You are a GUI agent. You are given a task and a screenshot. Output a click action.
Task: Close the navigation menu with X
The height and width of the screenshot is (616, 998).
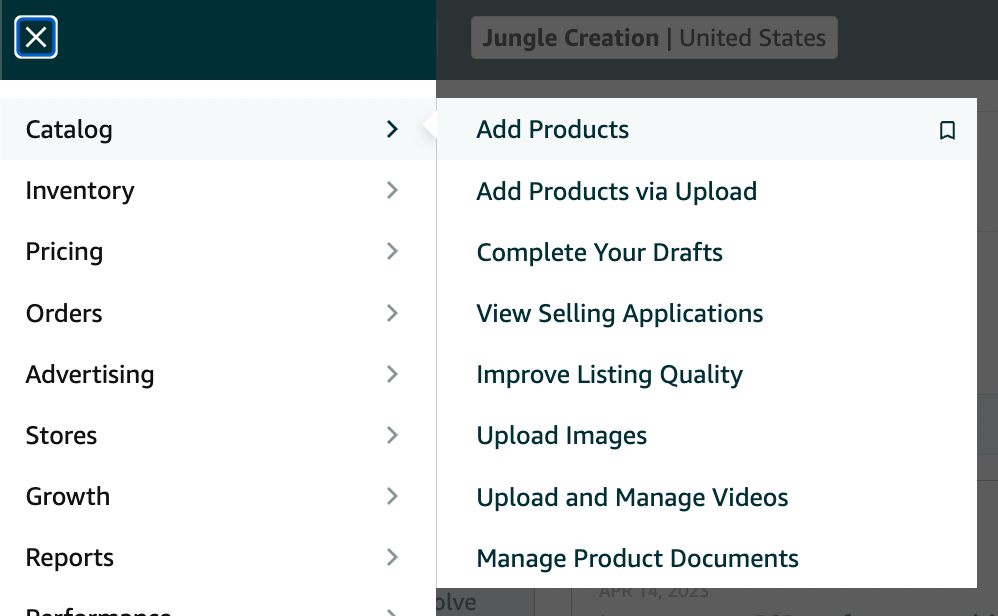click(36, 38)
